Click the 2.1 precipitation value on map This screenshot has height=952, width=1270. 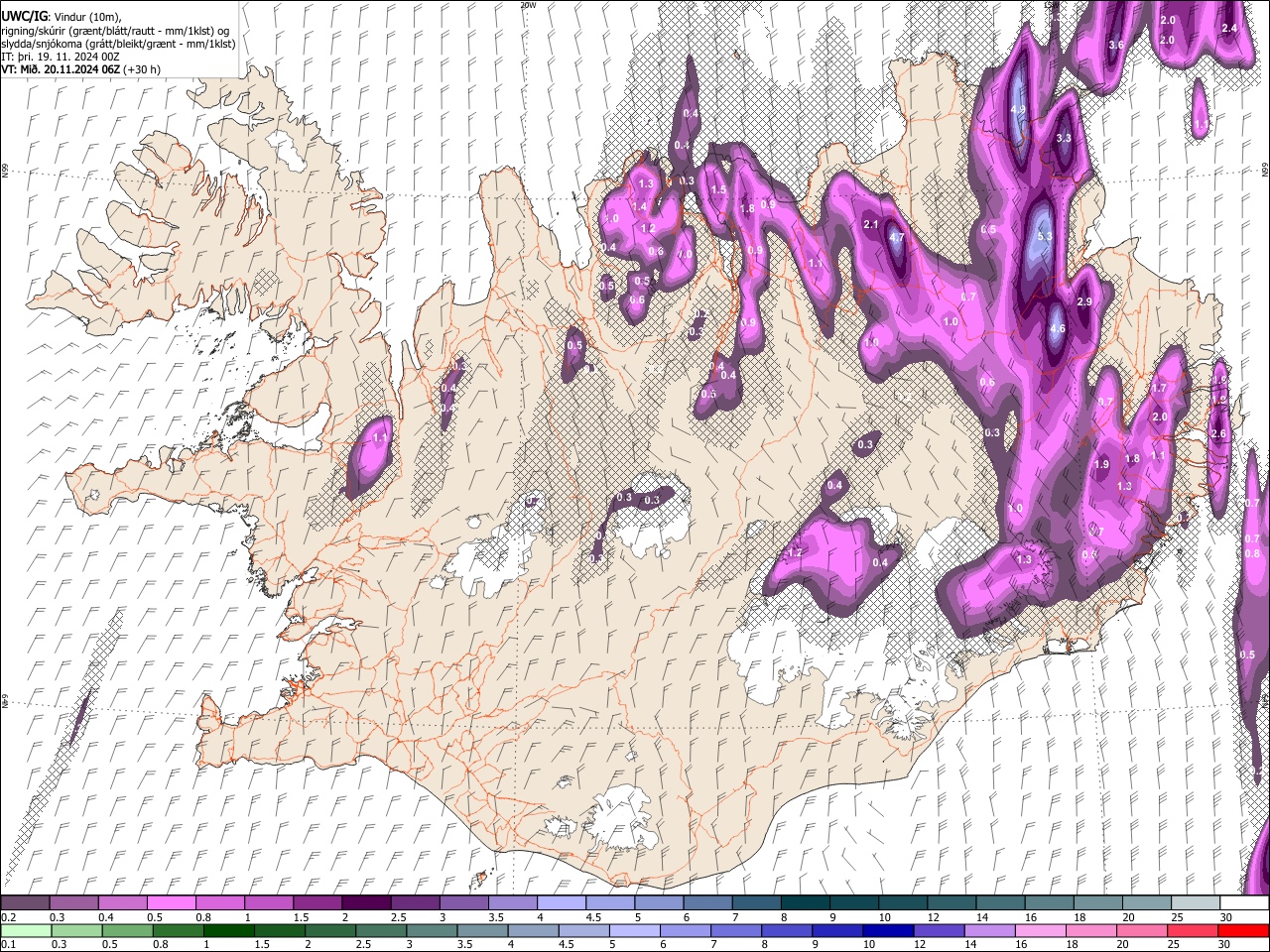[x=871, y=225]
